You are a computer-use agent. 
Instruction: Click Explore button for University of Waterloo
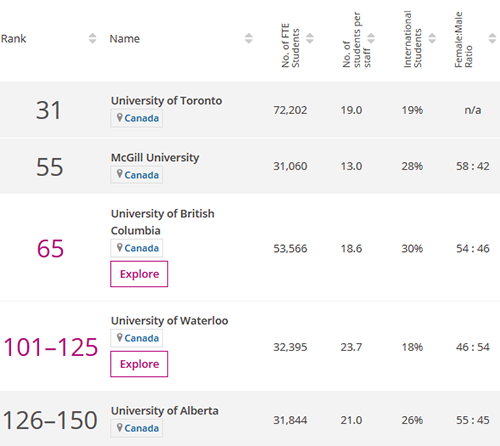(139, 364)
